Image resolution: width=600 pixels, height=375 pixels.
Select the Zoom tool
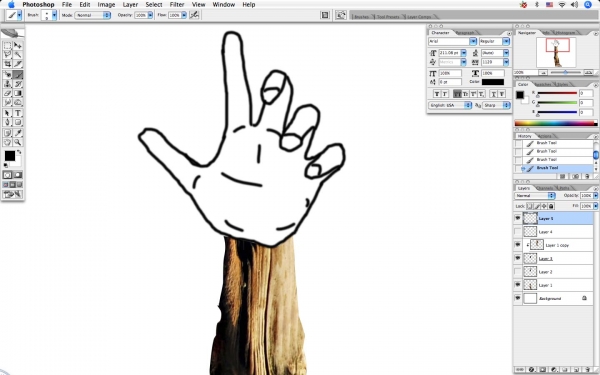18,142
